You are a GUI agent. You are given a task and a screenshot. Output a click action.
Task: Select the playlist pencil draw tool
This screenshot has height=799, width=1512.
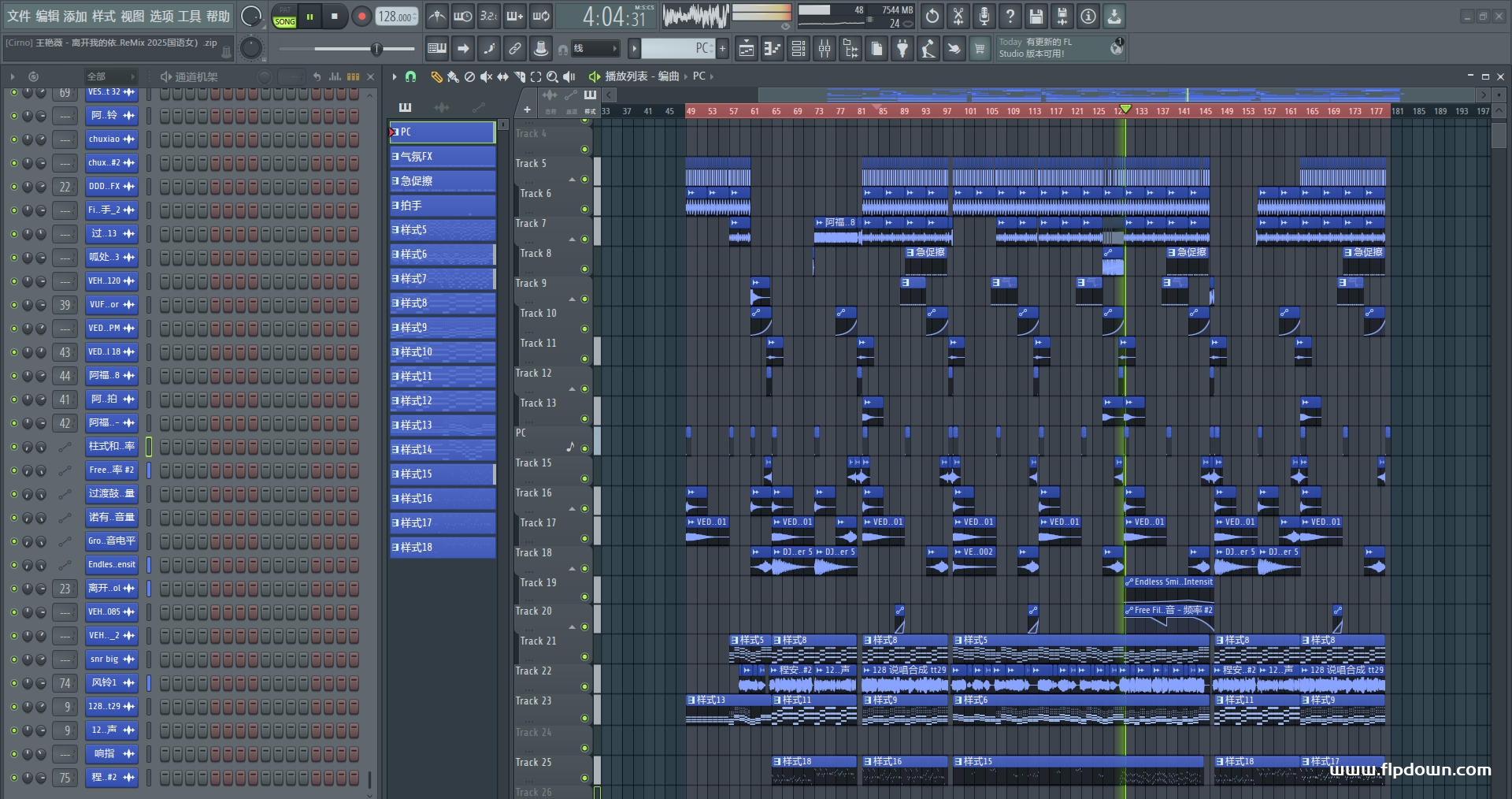(436, 76)
